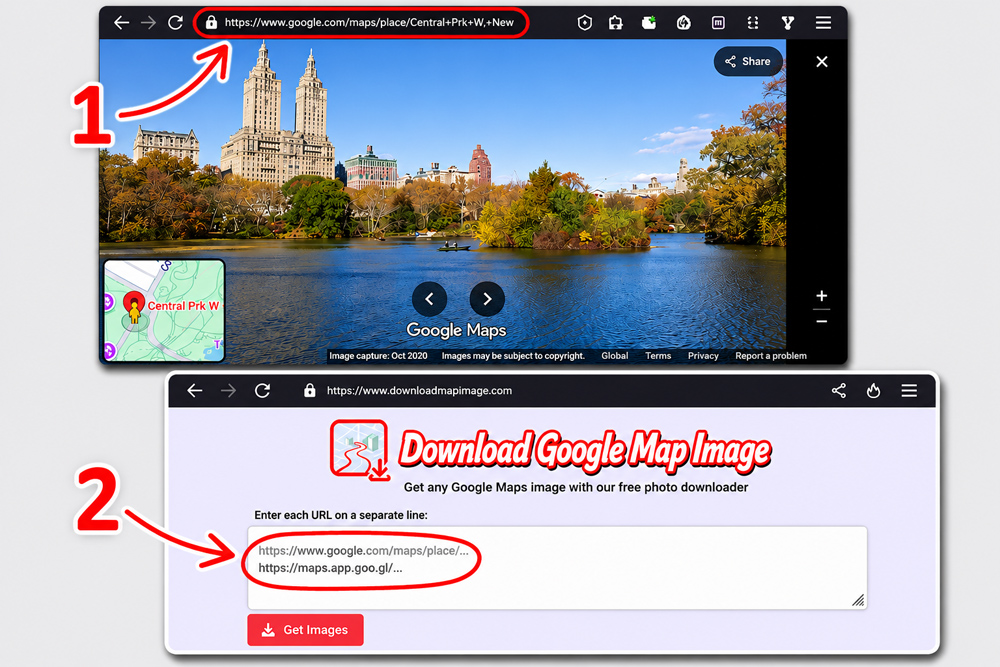The width and height of the screenshot is (1000, 667).
Task: Select the Google Maps address bar URL
Action: pyautogui.click(x=369, y=22)
